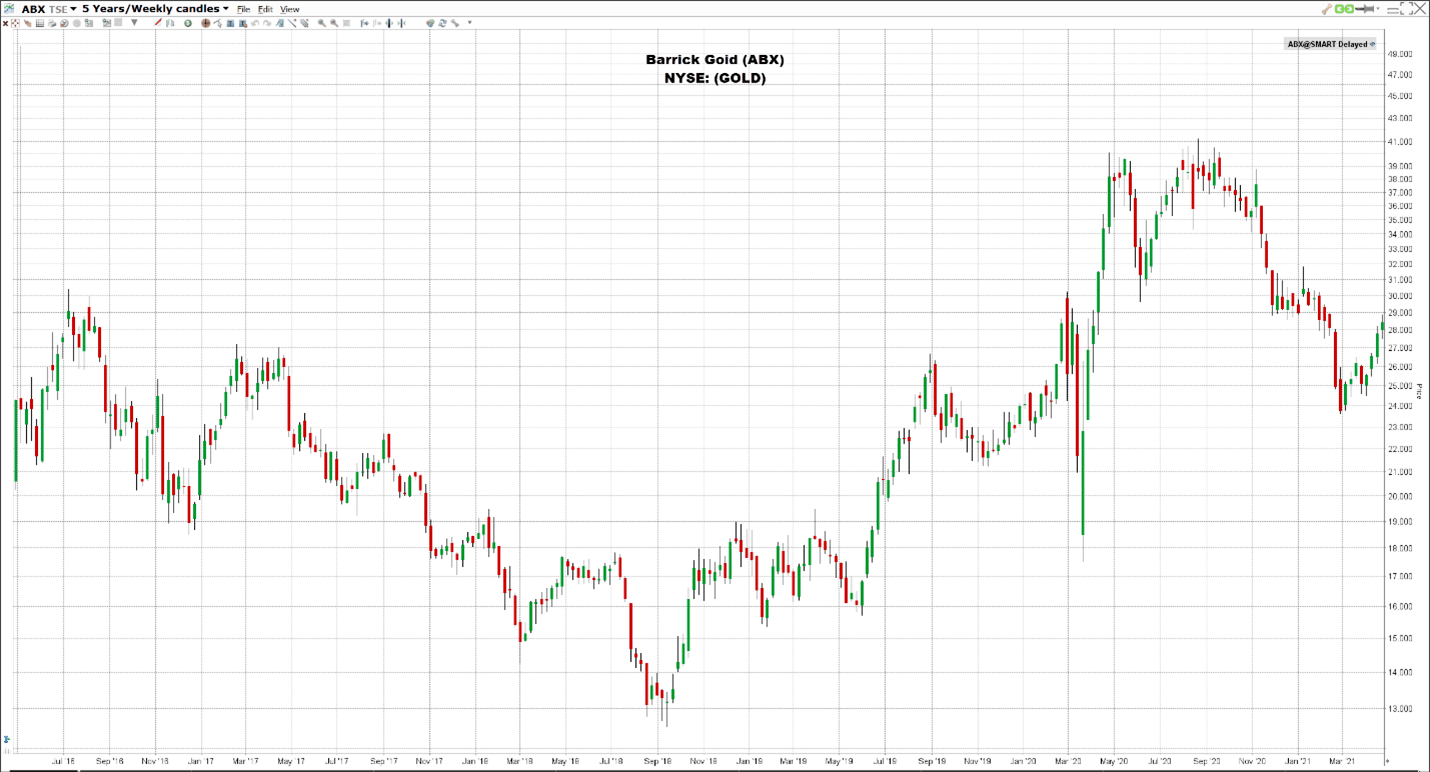
Task: Click the print chart toolbar icon
Action: point(52,23)
